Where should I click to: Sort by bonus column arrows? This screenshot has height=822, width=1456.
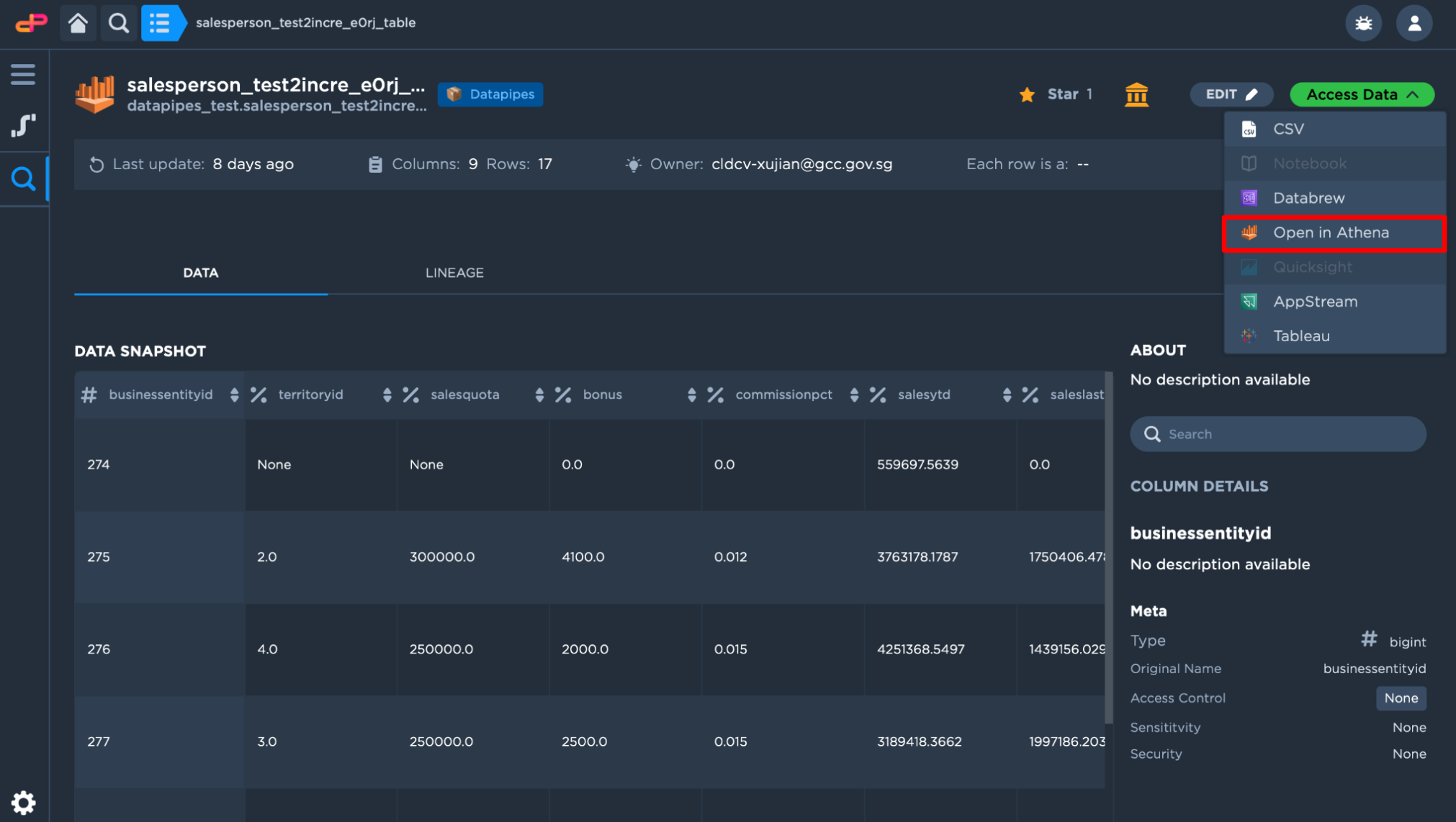pos(692,394)
